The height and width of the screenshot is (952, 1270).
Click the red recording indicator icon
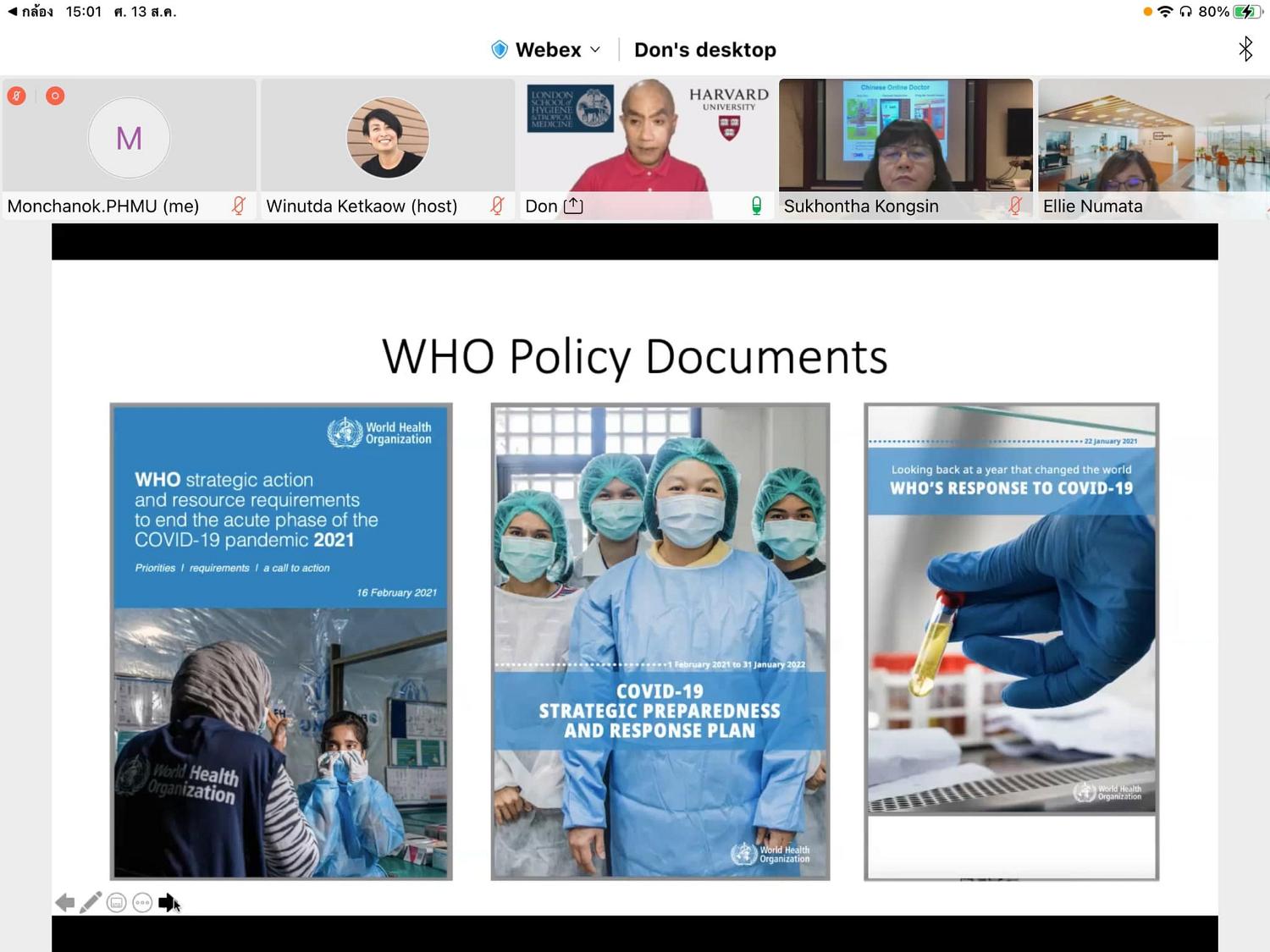(x=55, y=96)
